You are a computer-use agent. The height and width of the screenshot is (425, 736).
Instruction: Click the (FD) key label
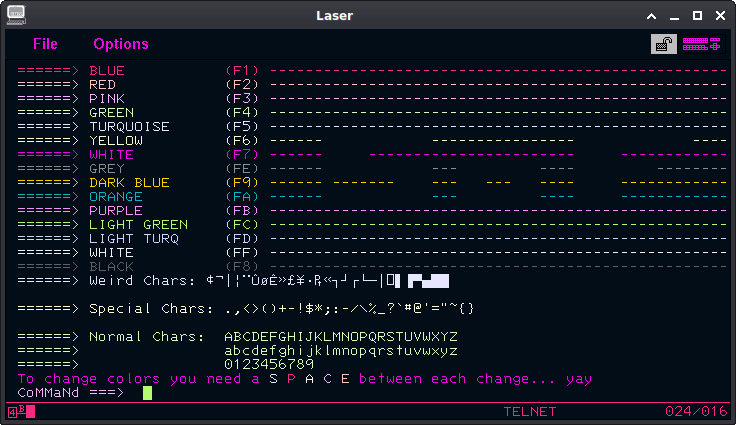pyautogui.click(x=242, y=239)
